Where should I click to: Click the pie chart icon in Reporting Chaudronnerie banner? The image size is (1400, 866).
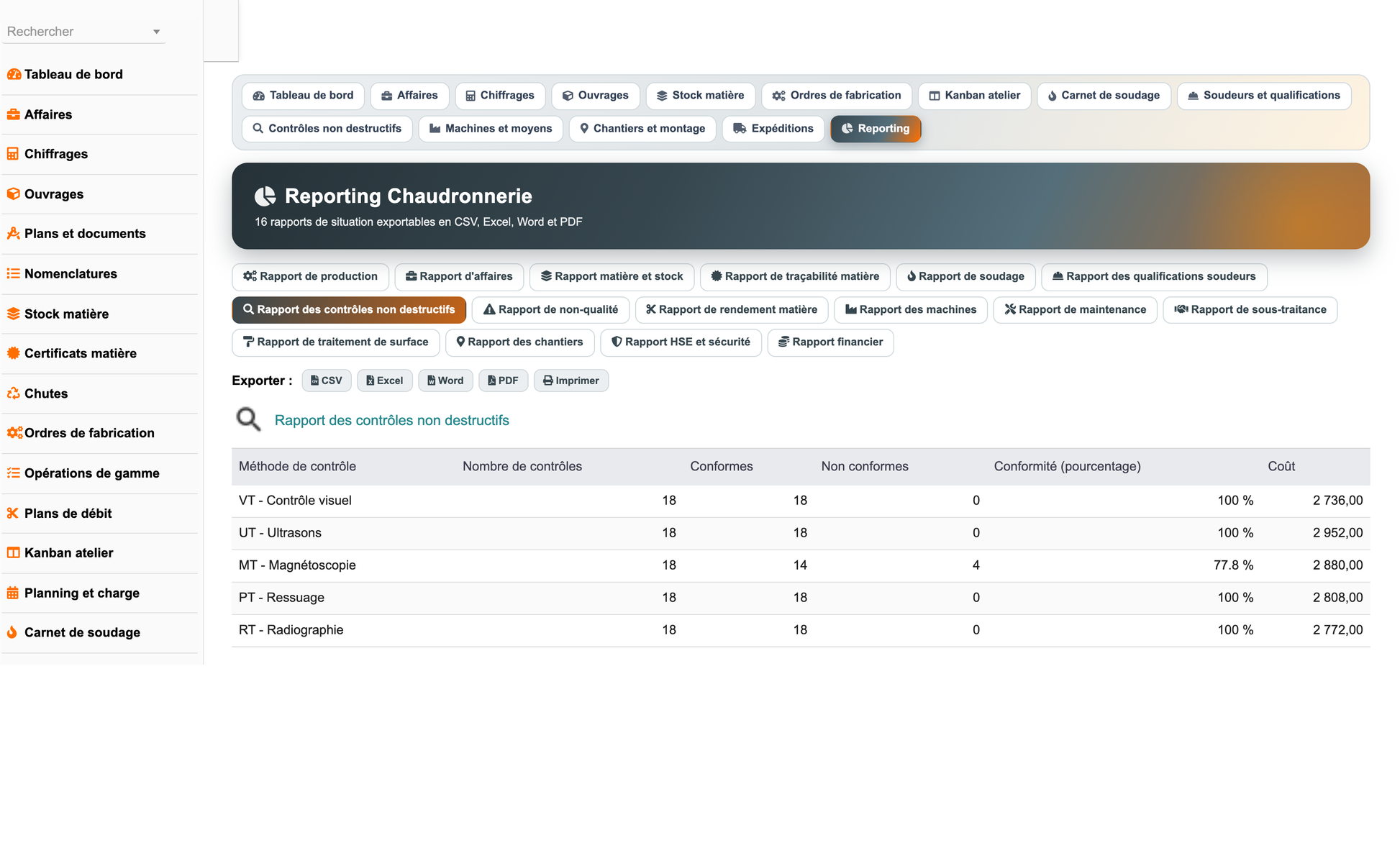tap(265, 196)
